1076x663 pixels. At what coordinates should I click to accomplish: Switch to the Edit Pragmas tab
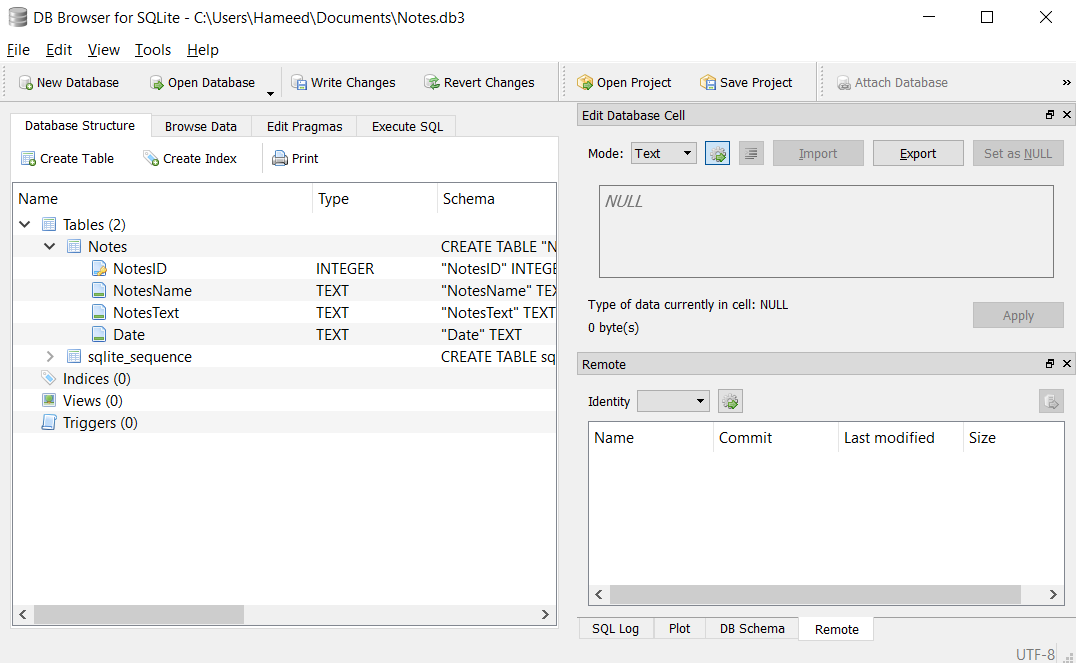(304, 126)
